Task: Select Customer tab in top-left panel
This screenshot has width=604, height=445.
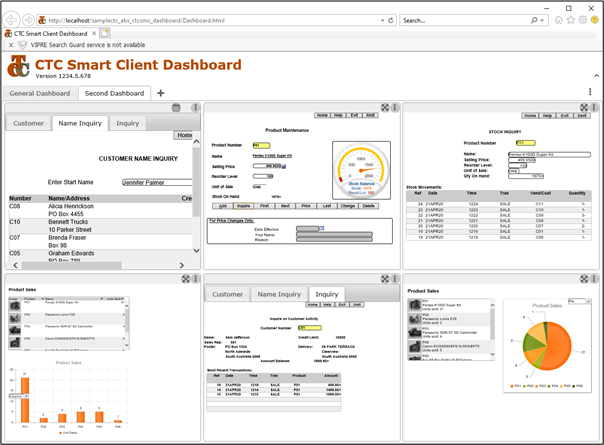Action: point(28,124)
